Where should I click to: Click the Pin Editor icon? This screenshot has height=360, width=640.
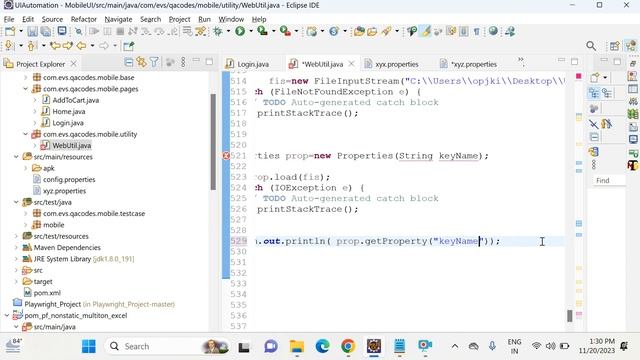click(129, 46)
